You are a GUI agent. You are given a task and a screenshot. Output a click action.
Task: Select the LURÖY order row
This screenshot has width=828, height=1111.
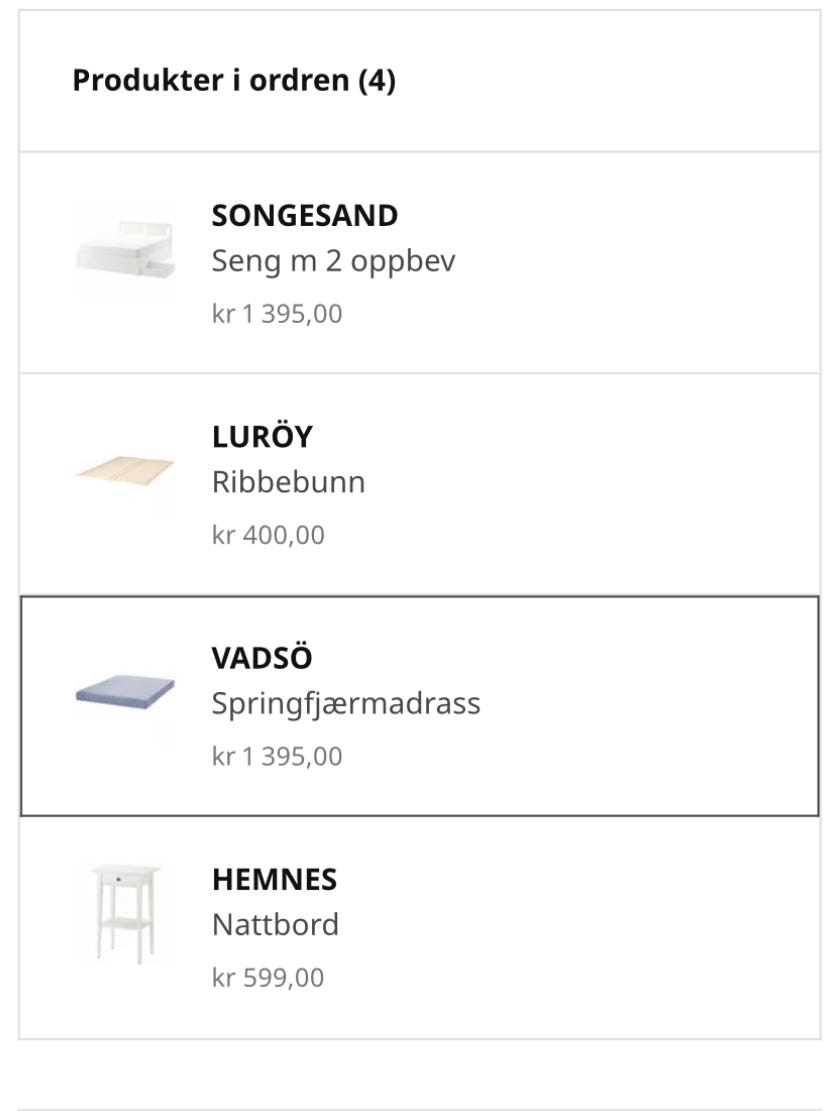pos(419,484)
